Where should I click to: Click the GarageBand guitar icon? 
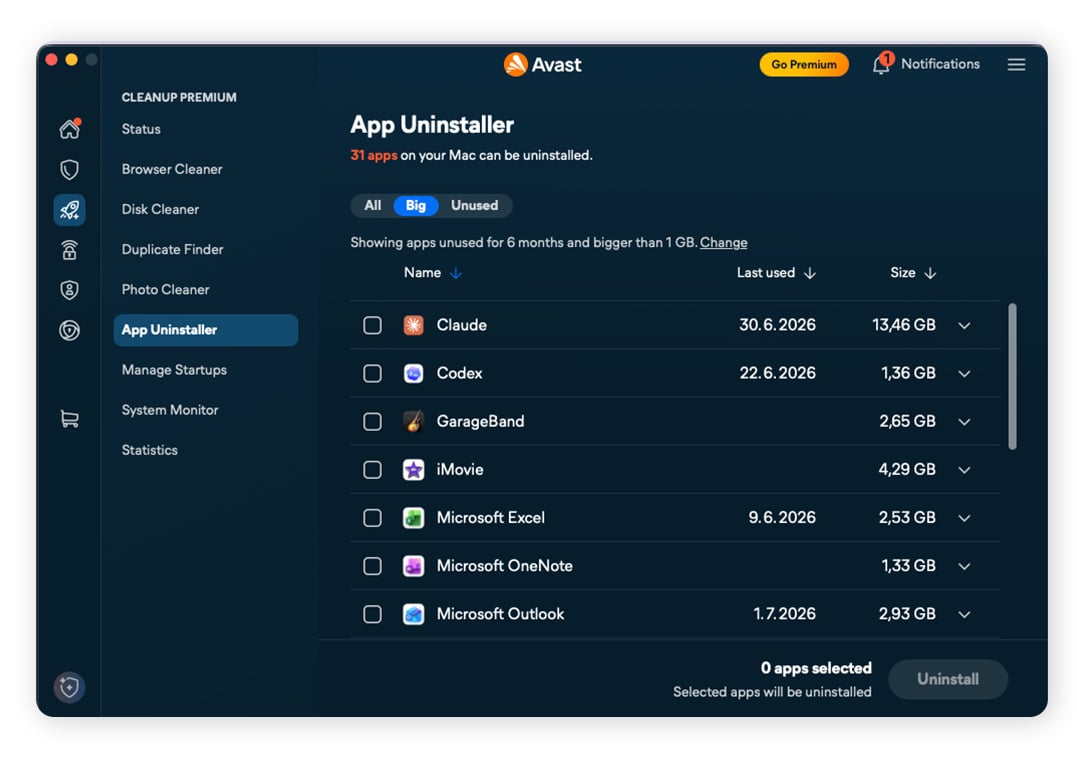point(413,421)
